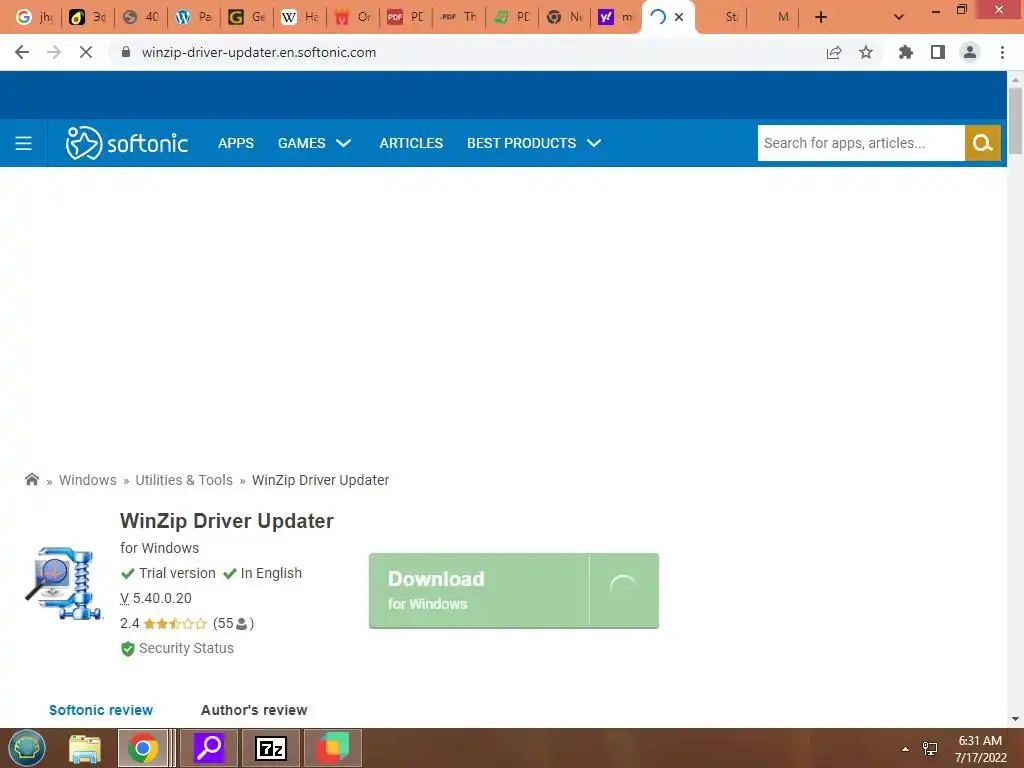Open the APPS menu item
Screen dimensions: 1024x768
point(236,143)
